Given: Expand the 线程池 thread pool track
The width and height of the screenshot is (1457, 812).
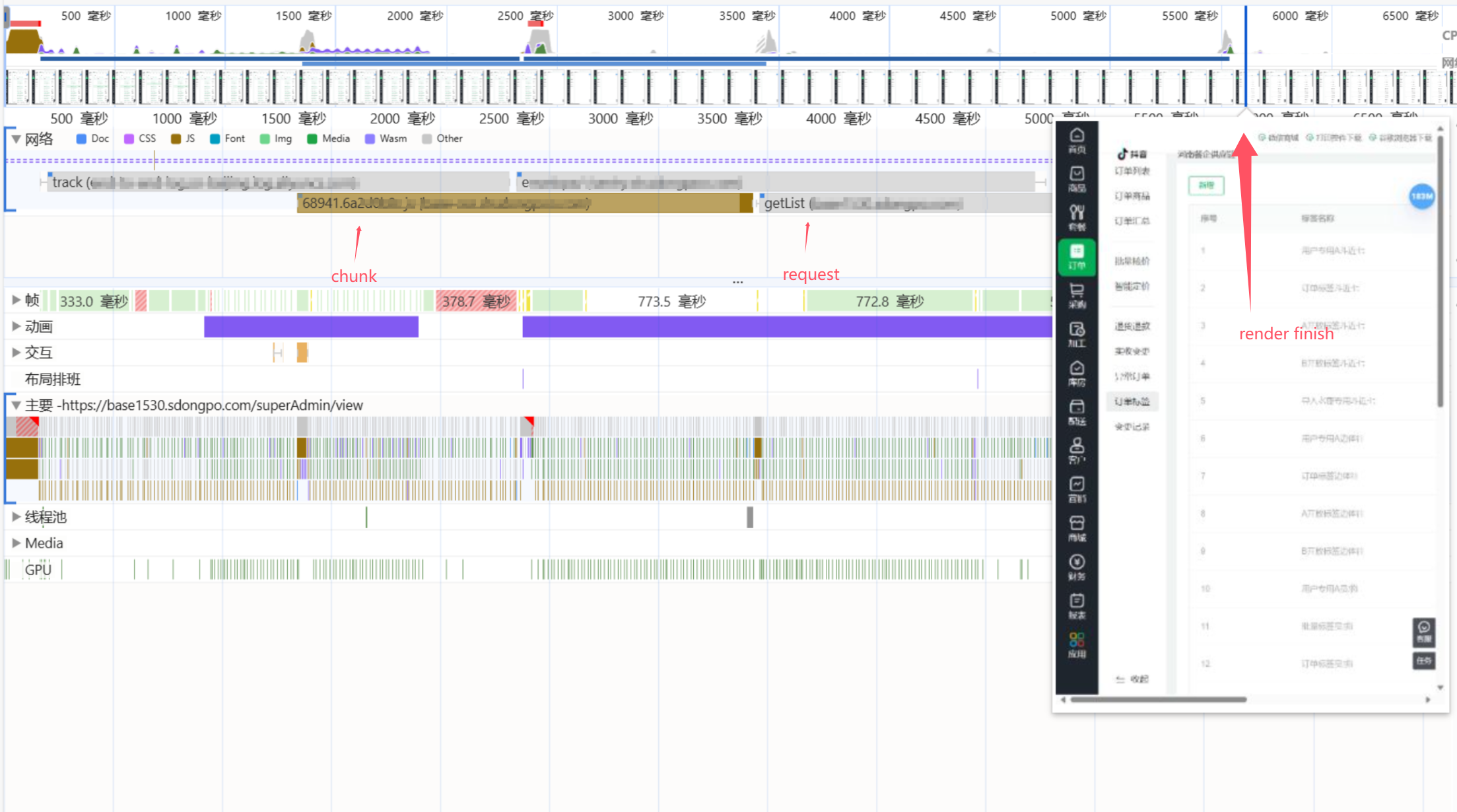Looking at the screenshot, I should [x=16, y=517].
